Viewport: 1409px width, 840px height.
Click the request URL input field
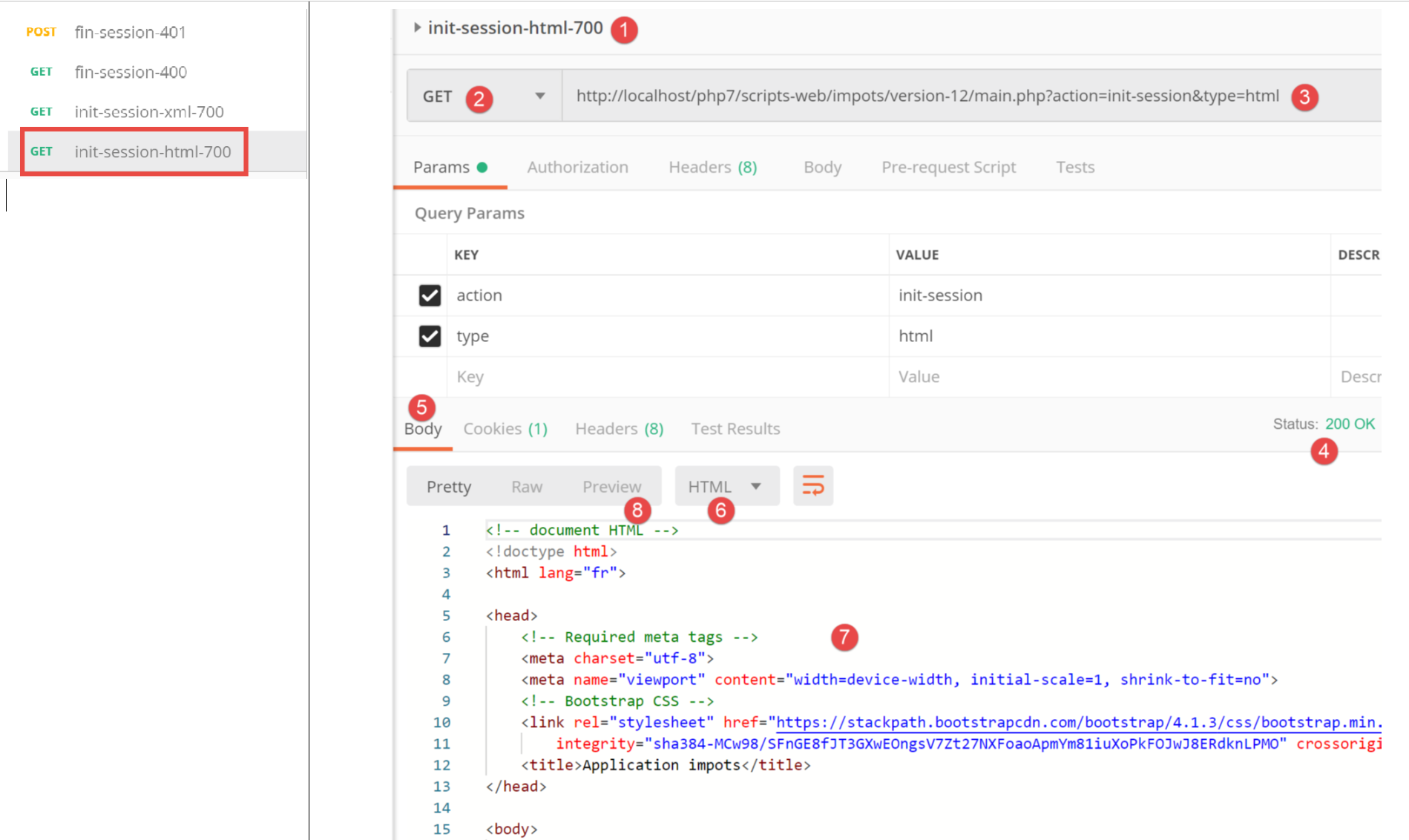tap(927, 96)
